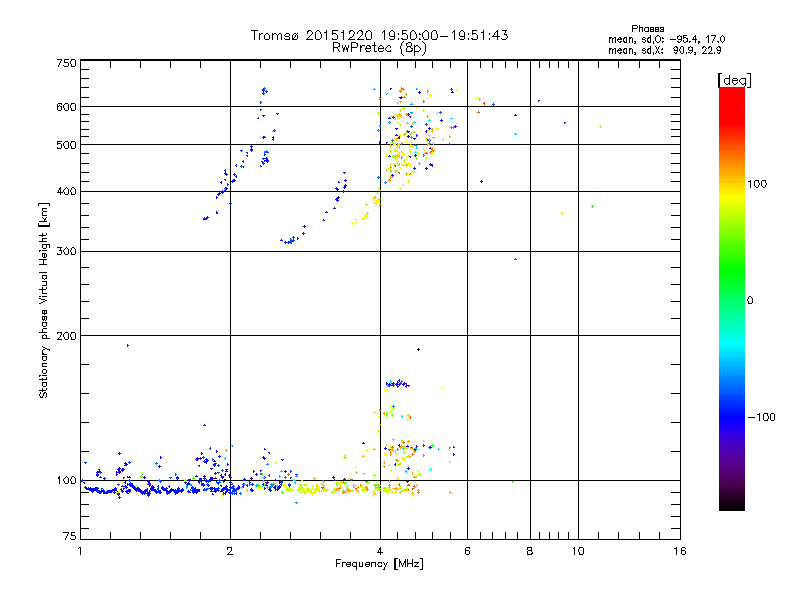Click the lone black data point below 200 km

pos(418,349)
